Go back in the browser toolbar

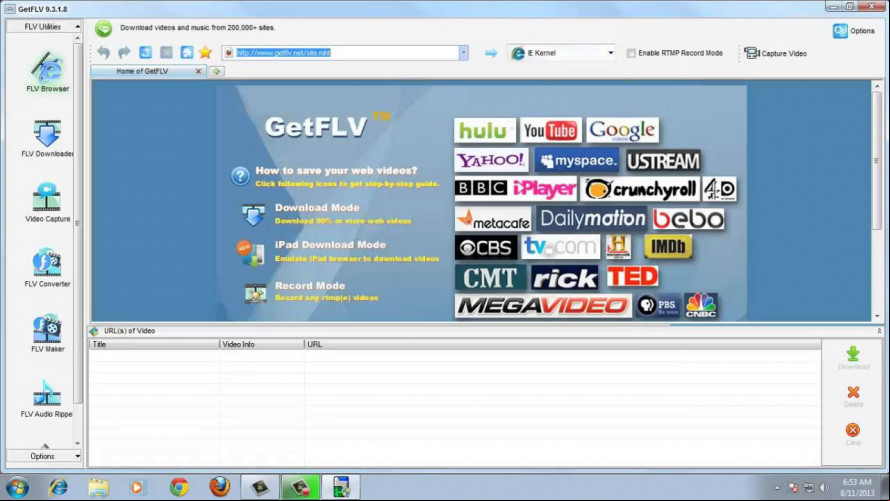pyautogui.click(x=103, y=53)
